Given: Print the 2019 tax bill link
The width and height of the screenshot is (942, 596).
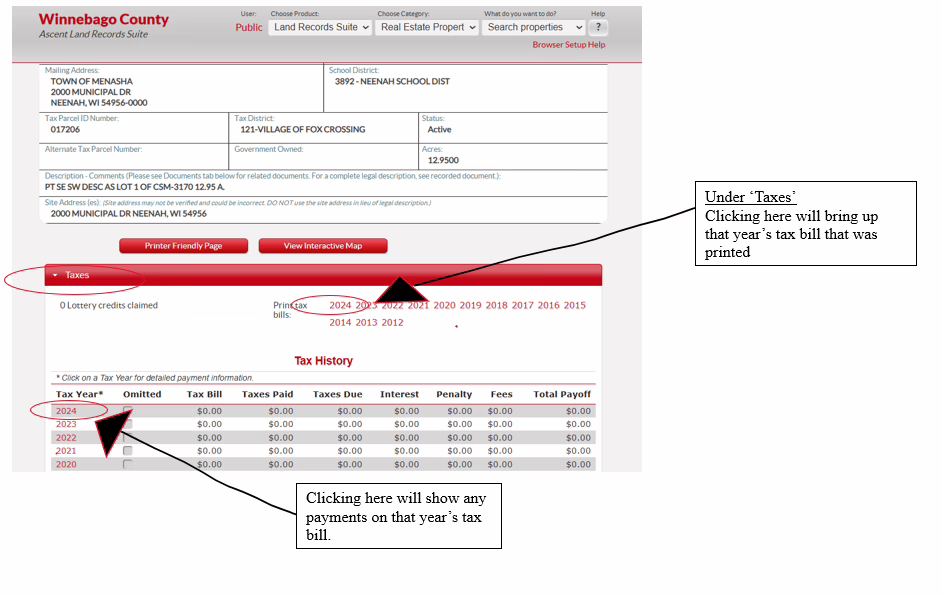Looking at the screenshot, I should pos(470,306).
